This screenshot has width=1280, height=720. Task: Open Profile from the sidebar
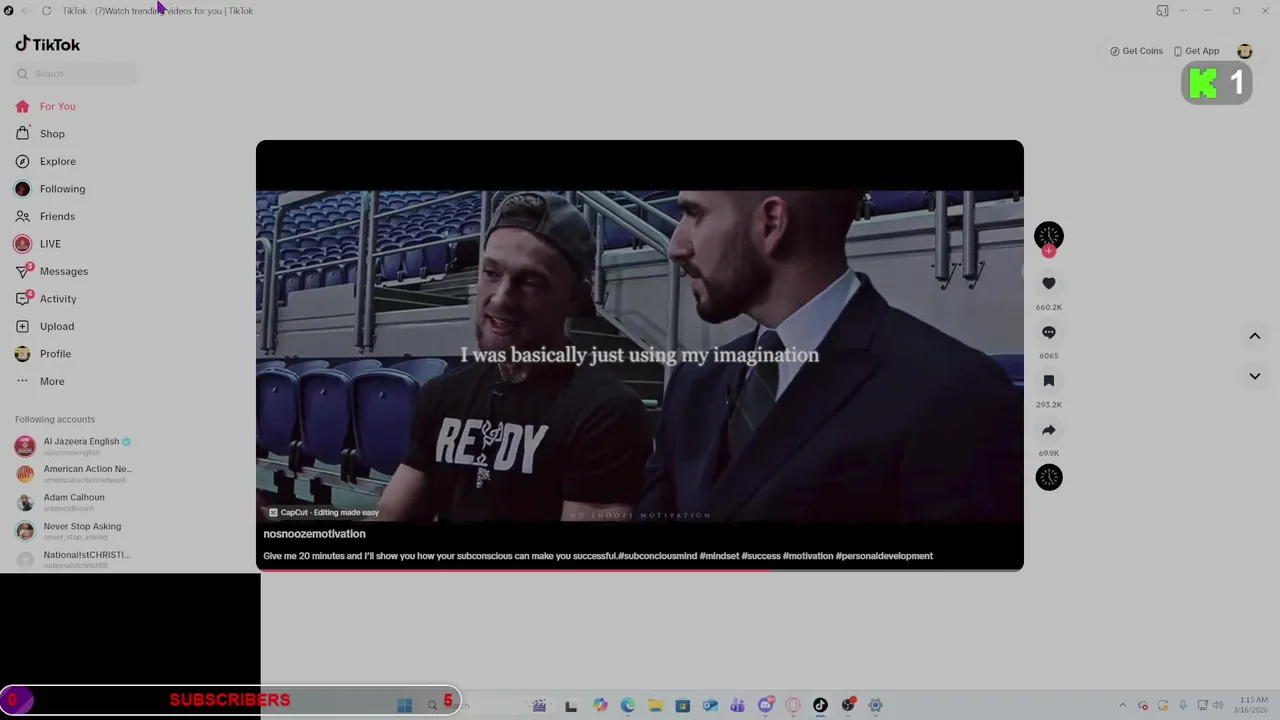pyautogui.click(x=55, y=354)
